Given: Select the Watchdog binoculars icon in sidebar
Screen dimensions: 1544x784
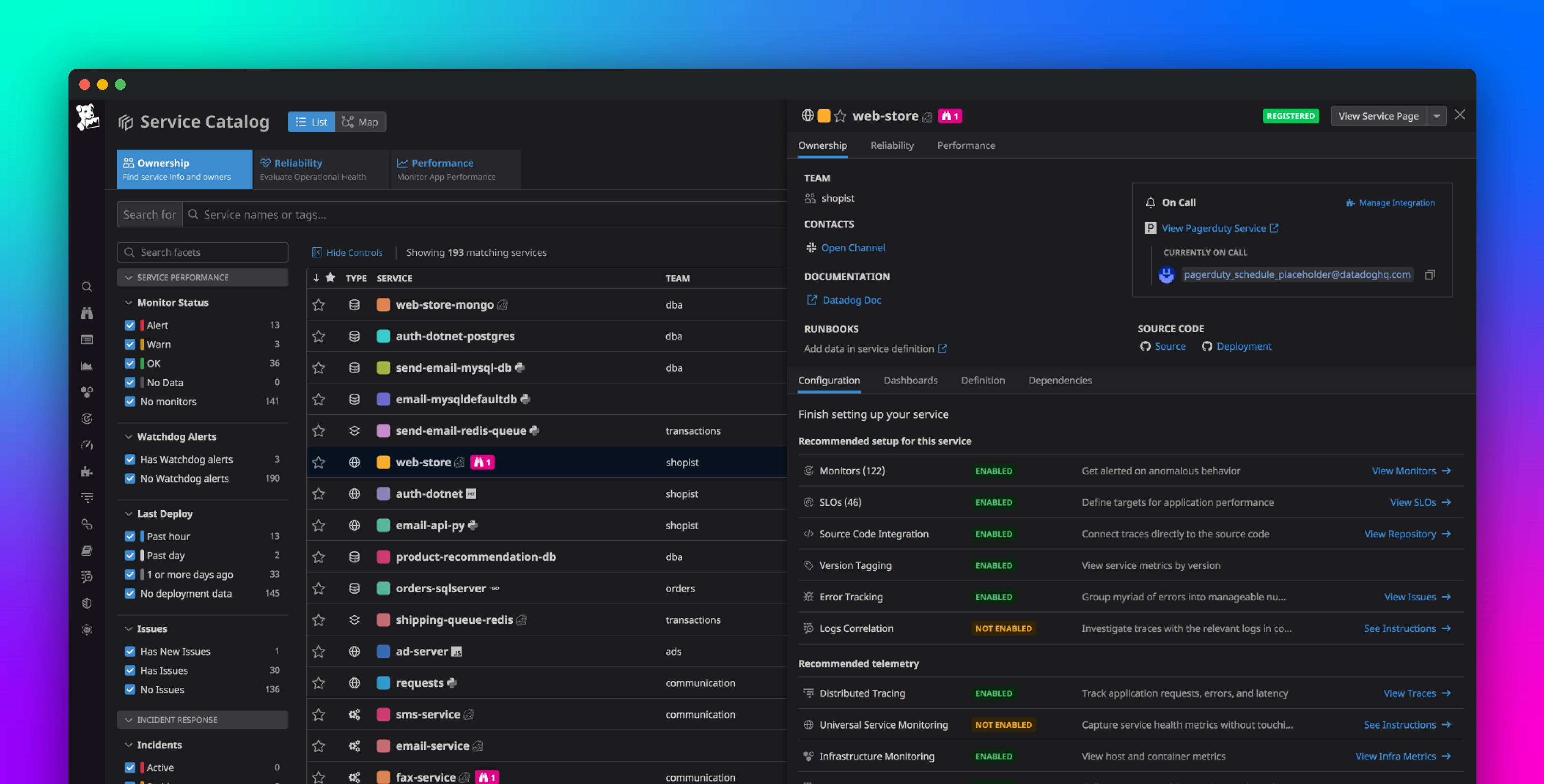Looking at the screenshot, I should pyautogui.click(x=87, y=313).
